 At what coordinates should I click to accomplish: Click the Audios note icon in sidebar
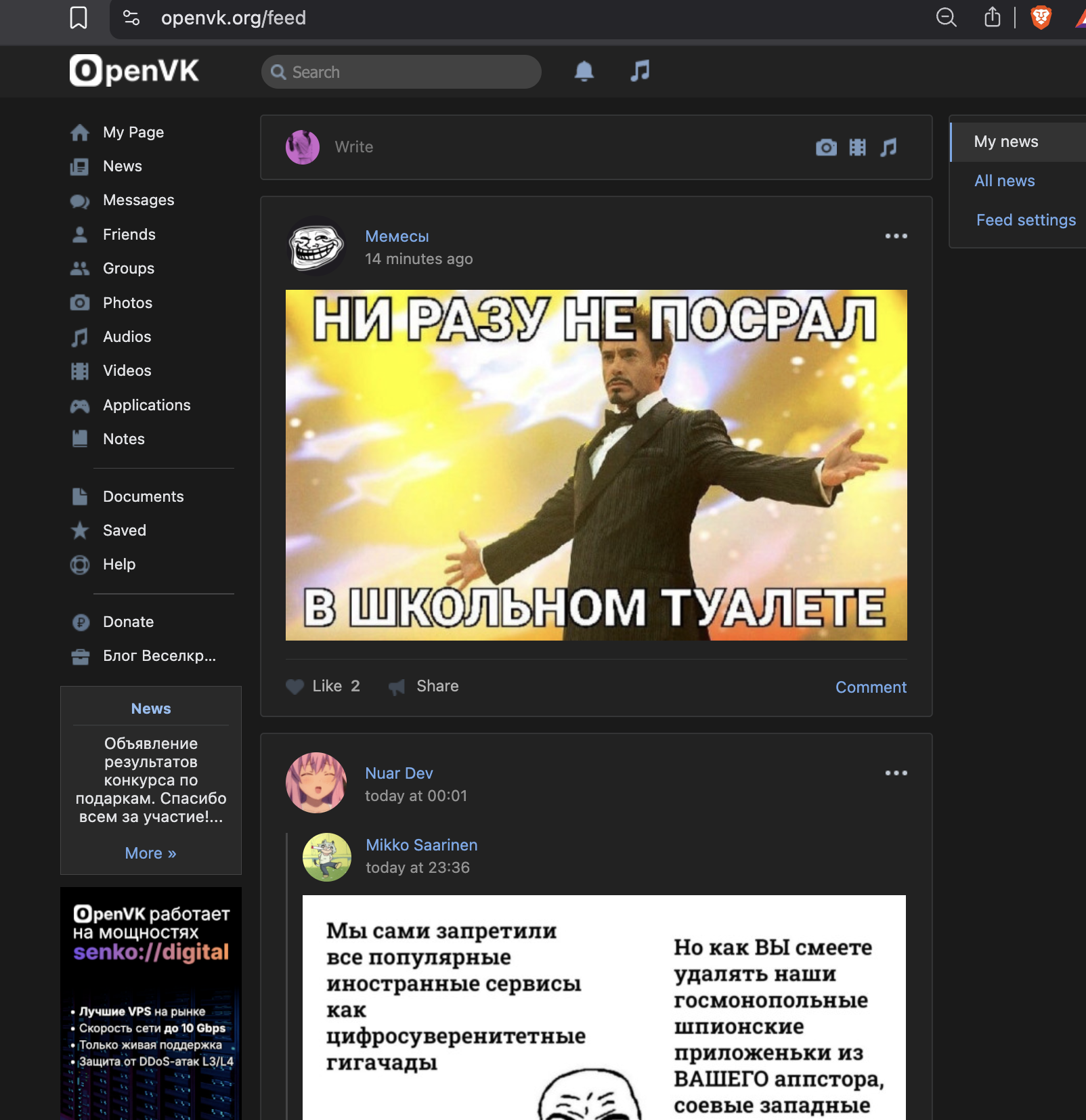(x=80, y=337)
